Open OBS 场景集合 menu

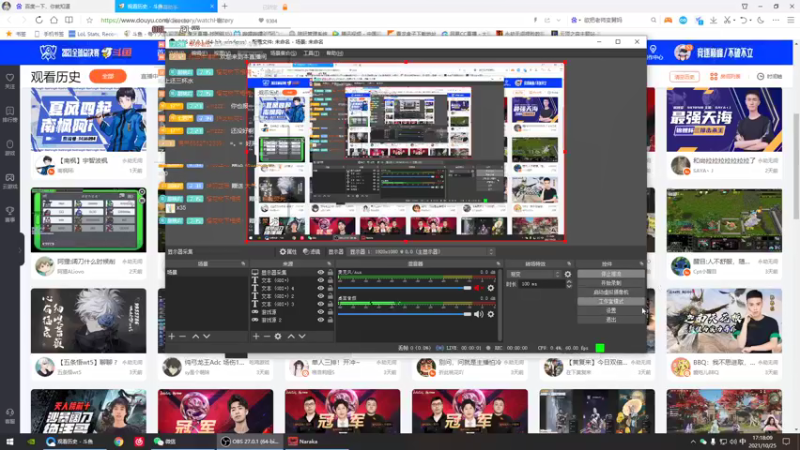[x=283, y=53]
